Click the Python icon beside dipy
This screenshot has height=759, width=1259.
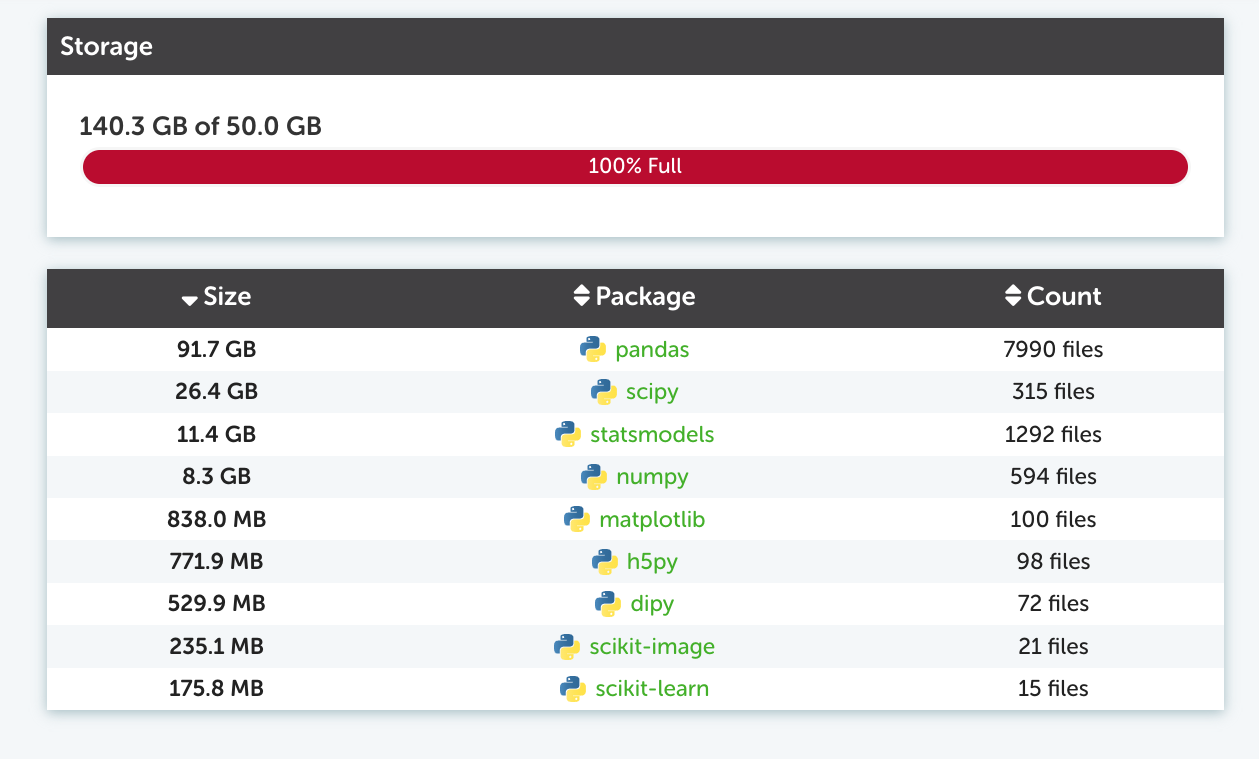pos(608,604)
